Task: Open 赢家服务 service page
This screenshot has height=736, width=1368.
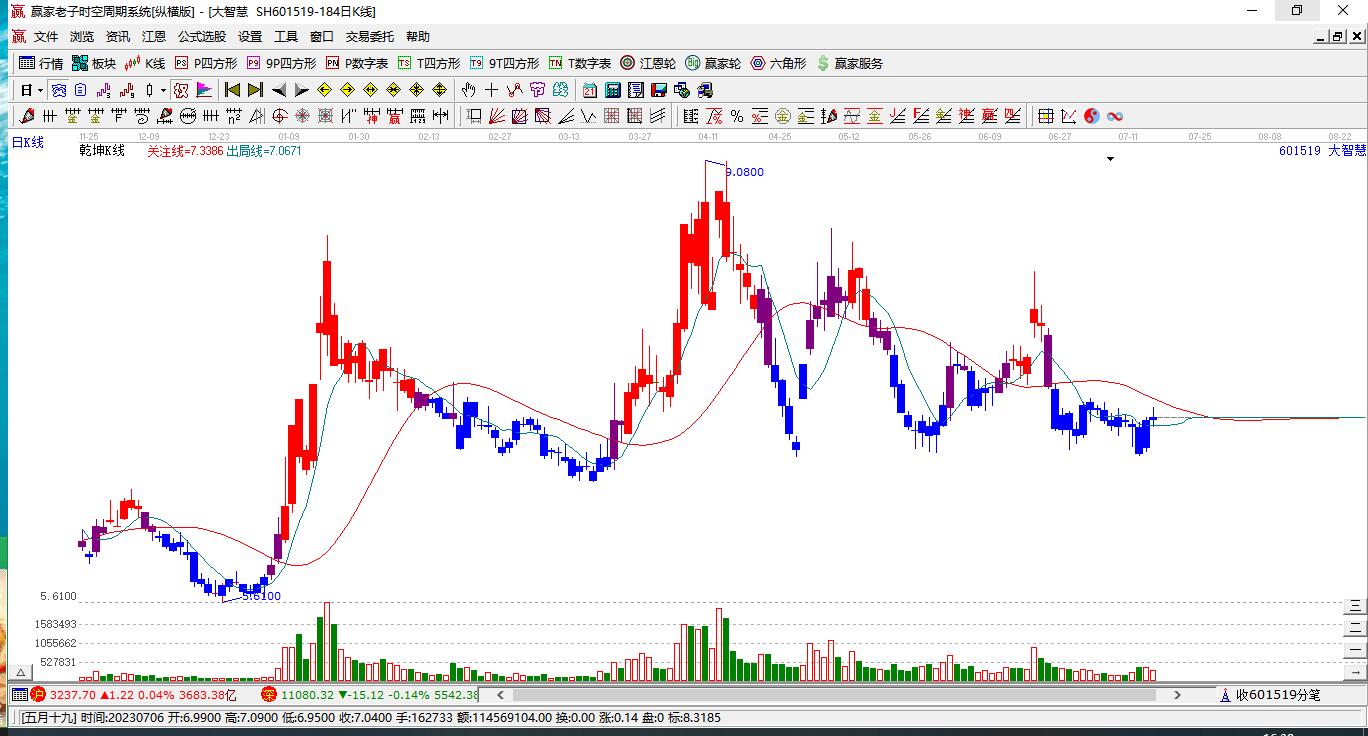Action: pyautogui.click(x=850, y=63)
